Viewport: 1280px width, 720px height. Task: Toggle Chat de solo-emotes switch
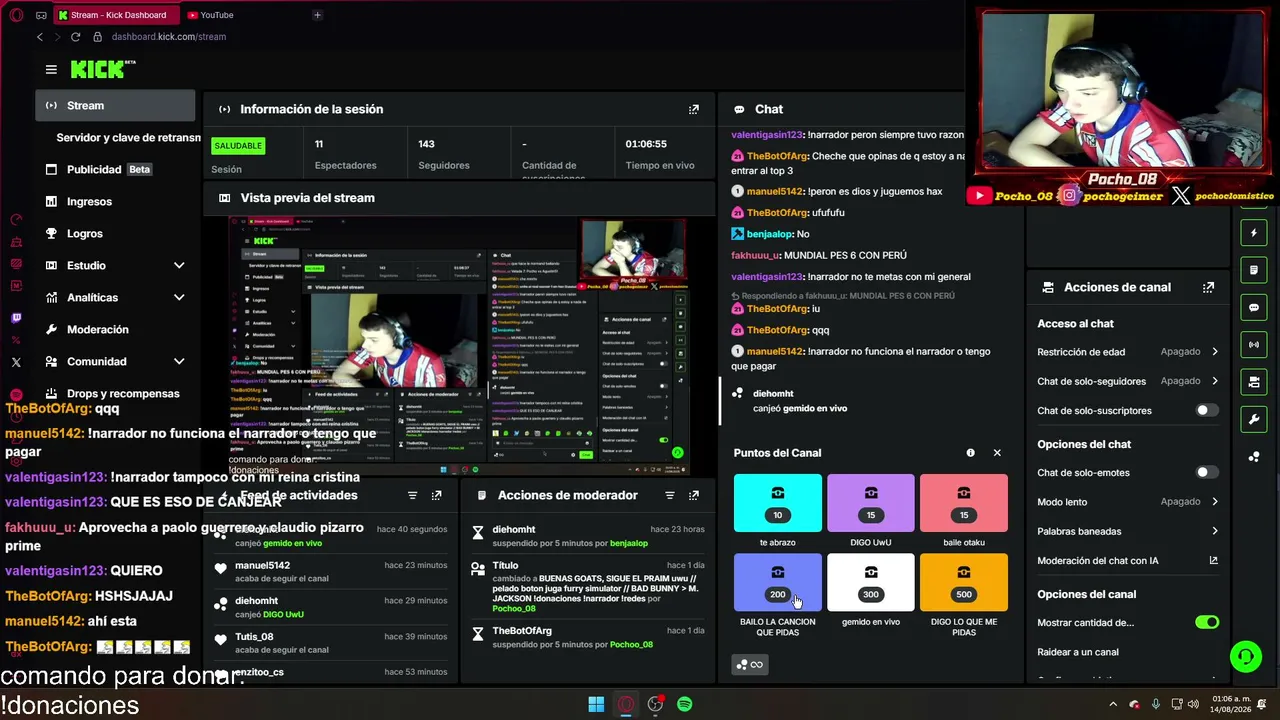(1207, 472)
